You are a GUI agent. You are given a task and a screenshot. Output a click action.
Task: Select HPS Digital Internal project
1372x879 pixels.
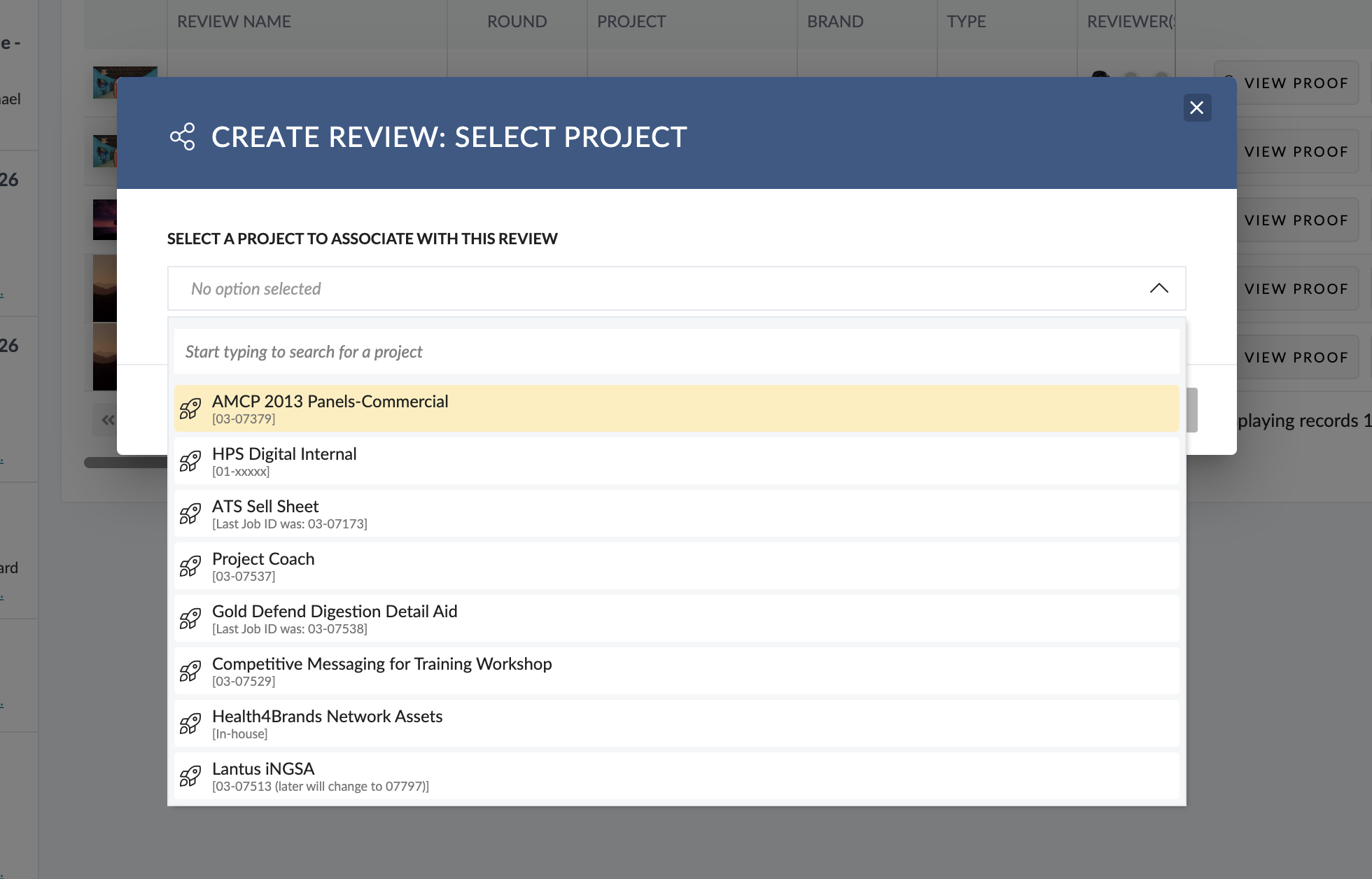(676, 460)
